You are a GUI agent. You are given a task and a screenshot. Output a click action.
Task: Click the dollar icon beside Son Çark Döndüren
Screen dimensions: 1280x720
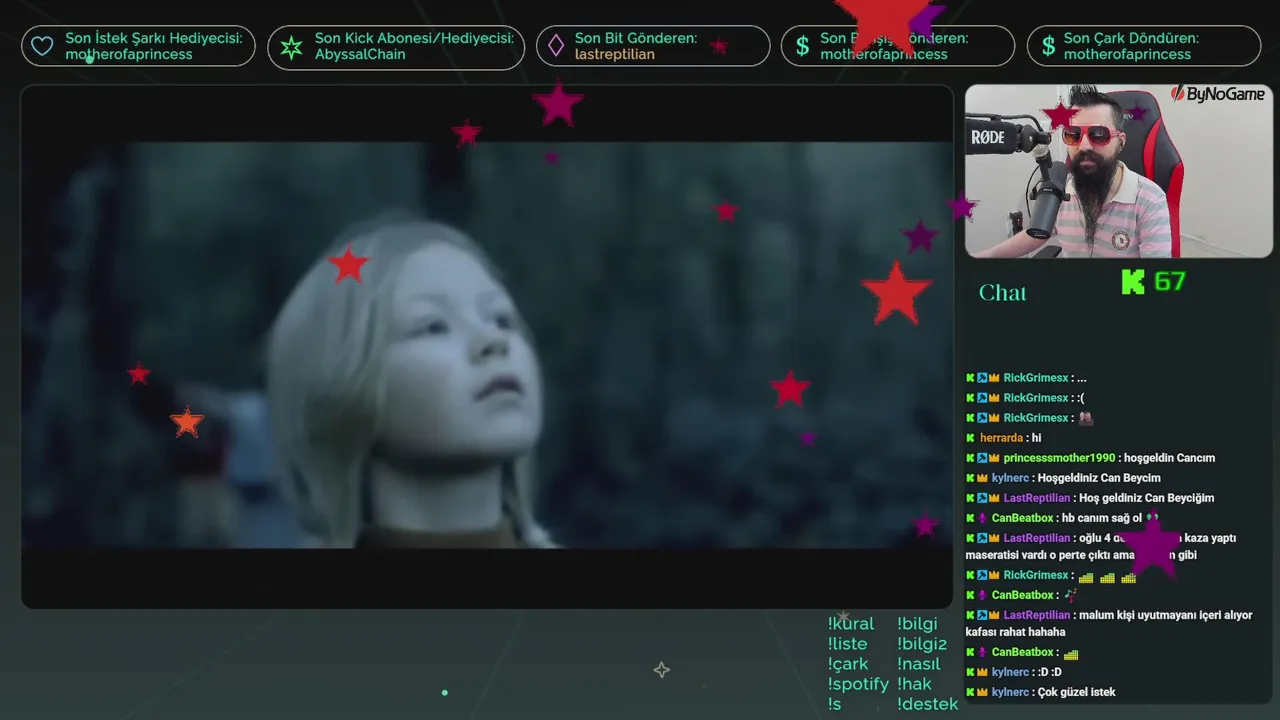click(x=1048, y=46)
